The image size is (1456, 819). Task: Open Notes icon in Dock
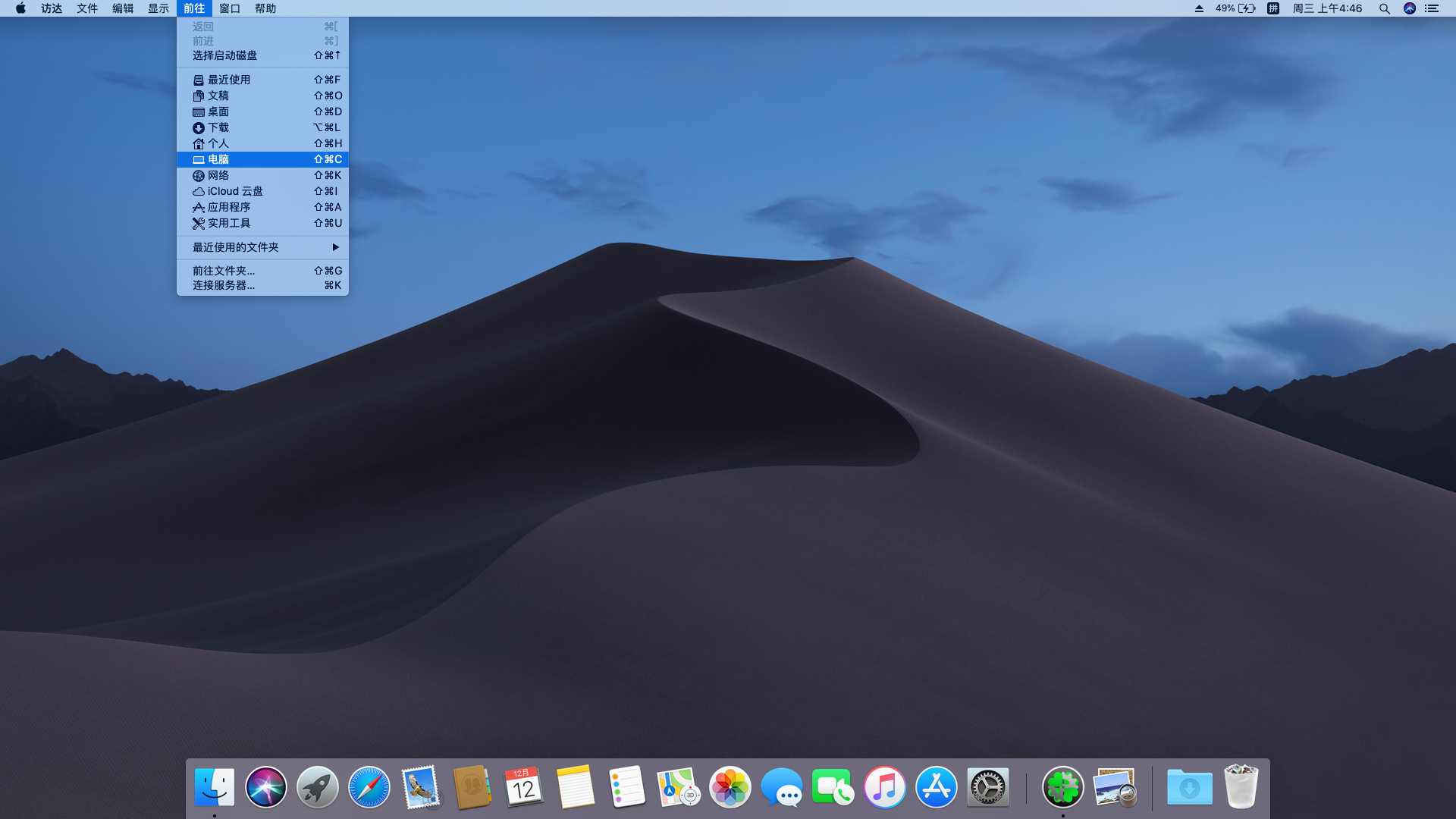point(576,787)
